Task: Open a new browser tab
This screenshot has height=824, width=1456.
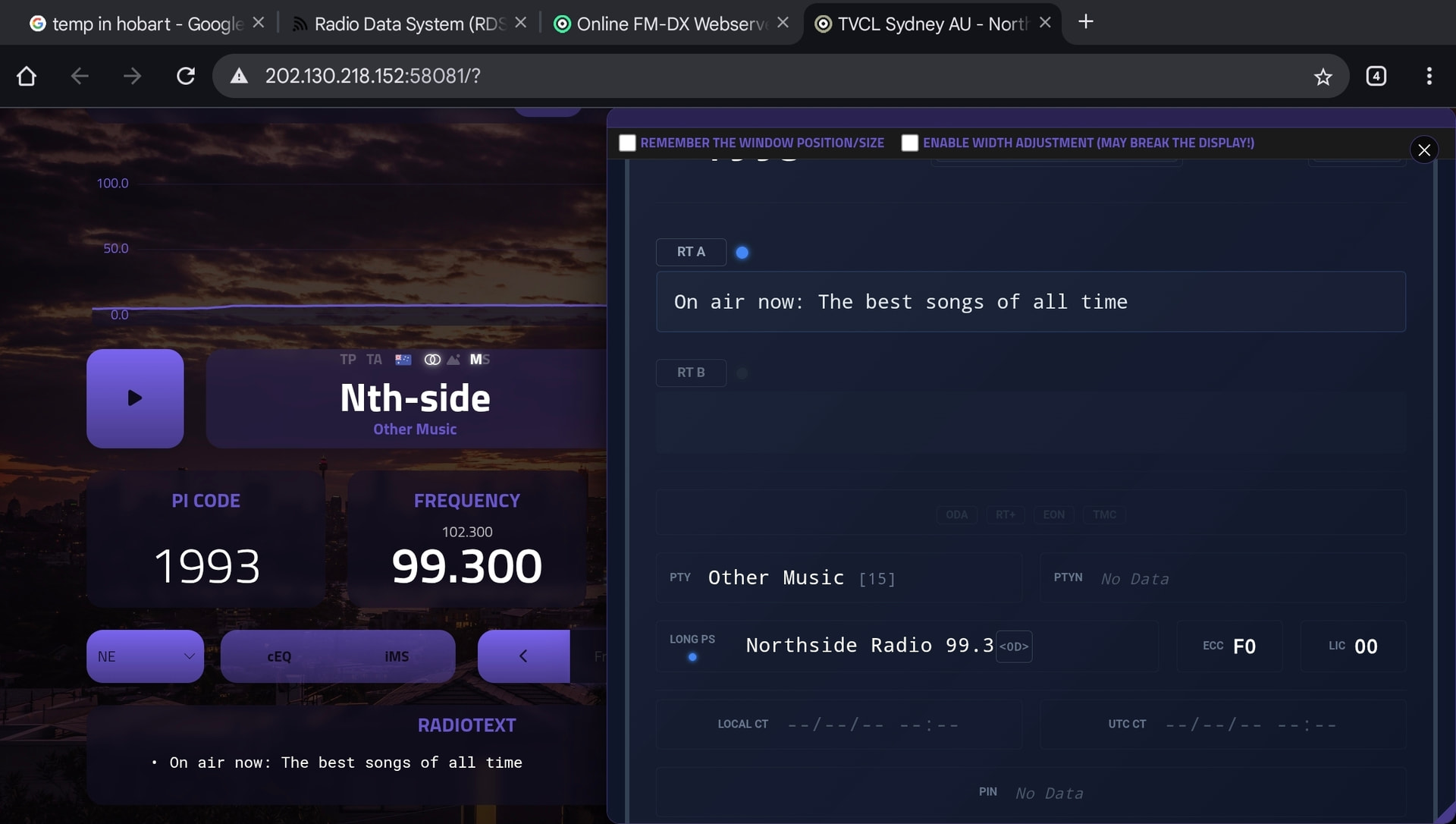Action: pyautogui.click(x=1085, y=22)
